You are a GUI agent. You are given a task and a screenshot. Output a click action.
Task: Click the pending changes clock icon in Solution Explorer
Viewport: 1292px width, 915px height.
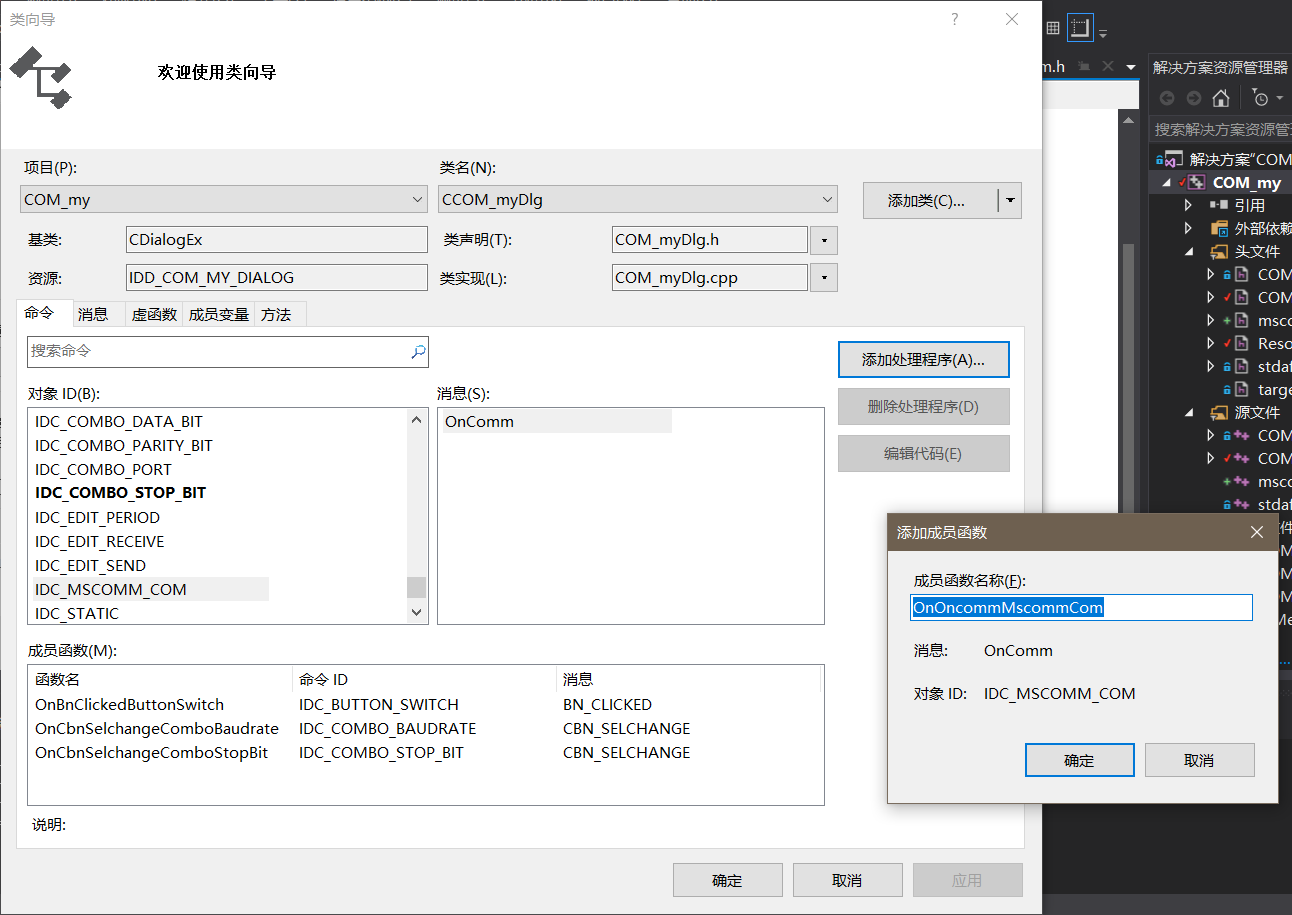click(1262, 97)
